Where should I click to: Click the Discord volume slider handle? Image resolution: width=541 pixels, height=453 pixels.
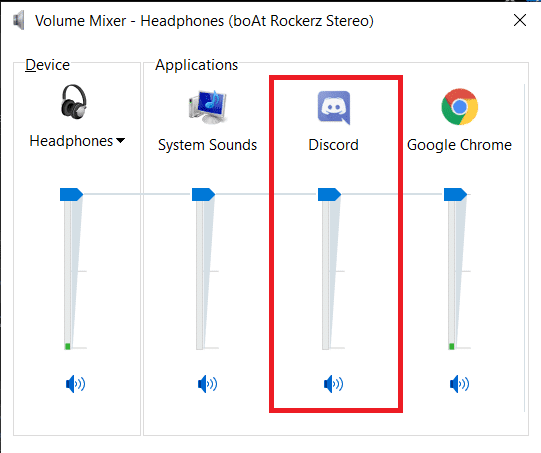[329, 194]
